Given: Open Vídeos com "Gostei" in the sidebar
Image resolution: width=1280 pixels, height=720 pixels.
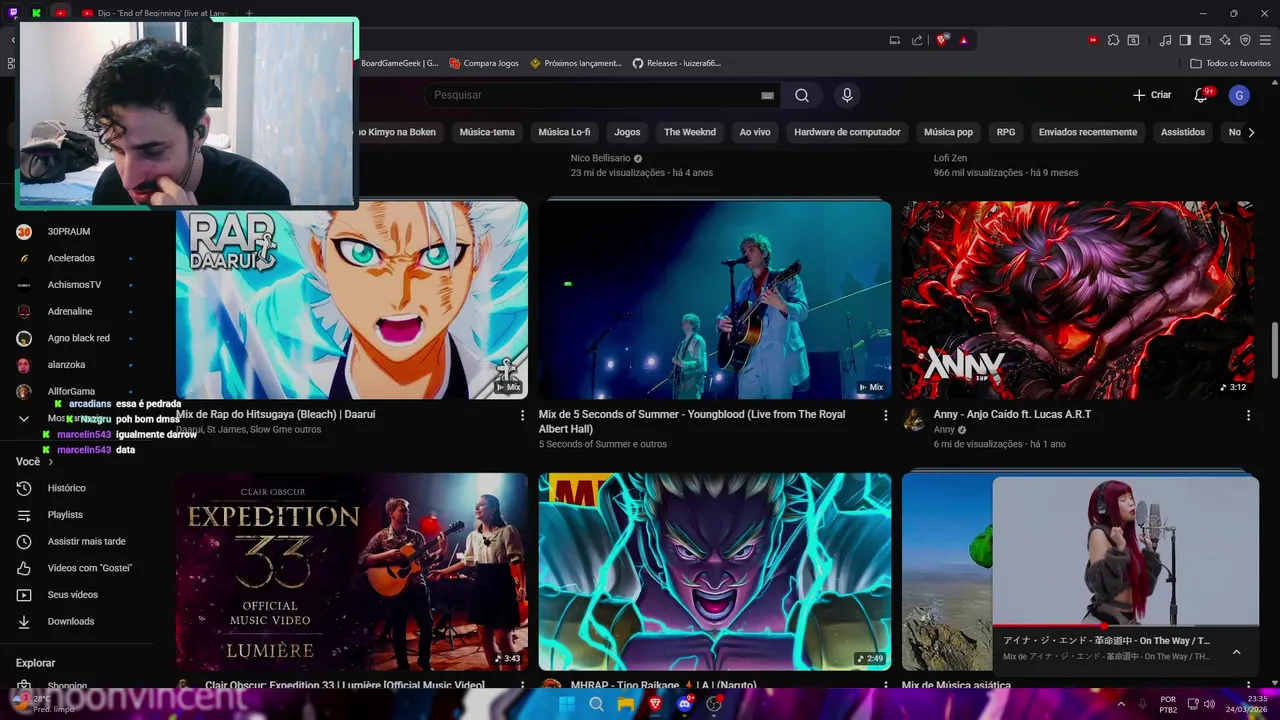Looking at the screenshot, I should pos(89,568).
